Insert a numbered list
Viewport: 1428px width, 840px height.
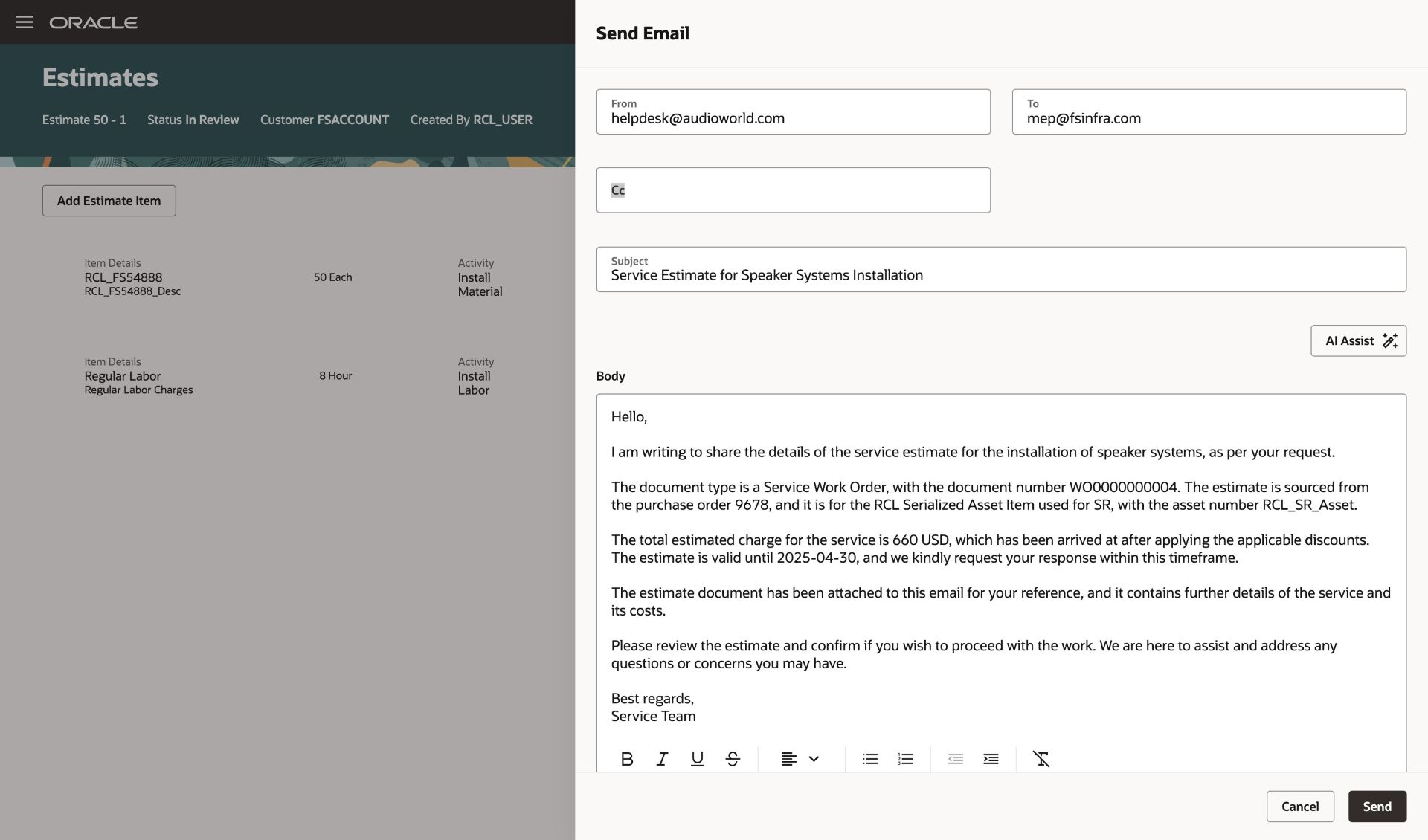905,759
